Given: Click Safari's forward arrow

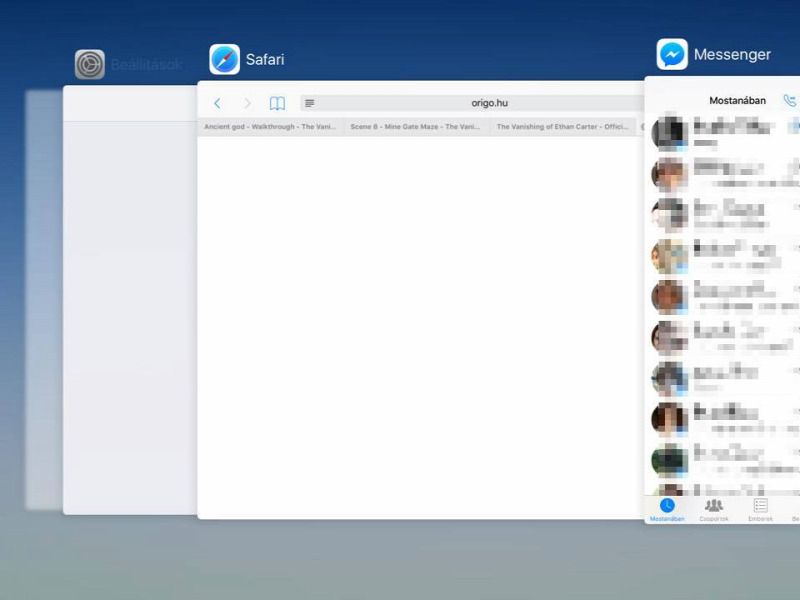Looking at the screenshot, I should 247,104.
